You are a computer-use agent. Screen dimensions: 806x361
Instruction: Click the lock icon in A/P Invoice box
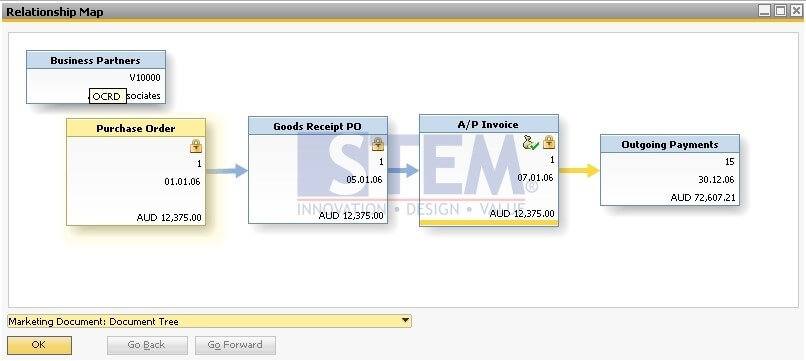(x=549, y=142)
